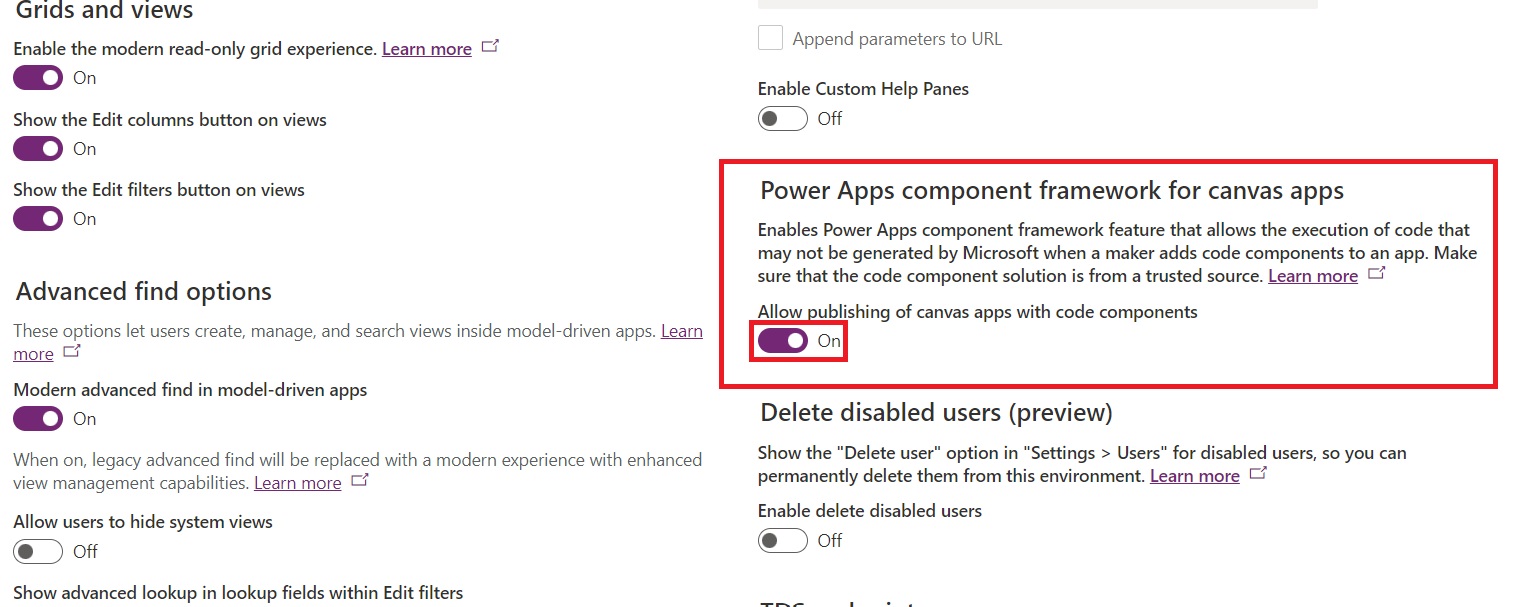Viewport: 1517px width, 607px height.
Task: Click Learn more link for Delete disabled users
Action: pos(1194,476)
